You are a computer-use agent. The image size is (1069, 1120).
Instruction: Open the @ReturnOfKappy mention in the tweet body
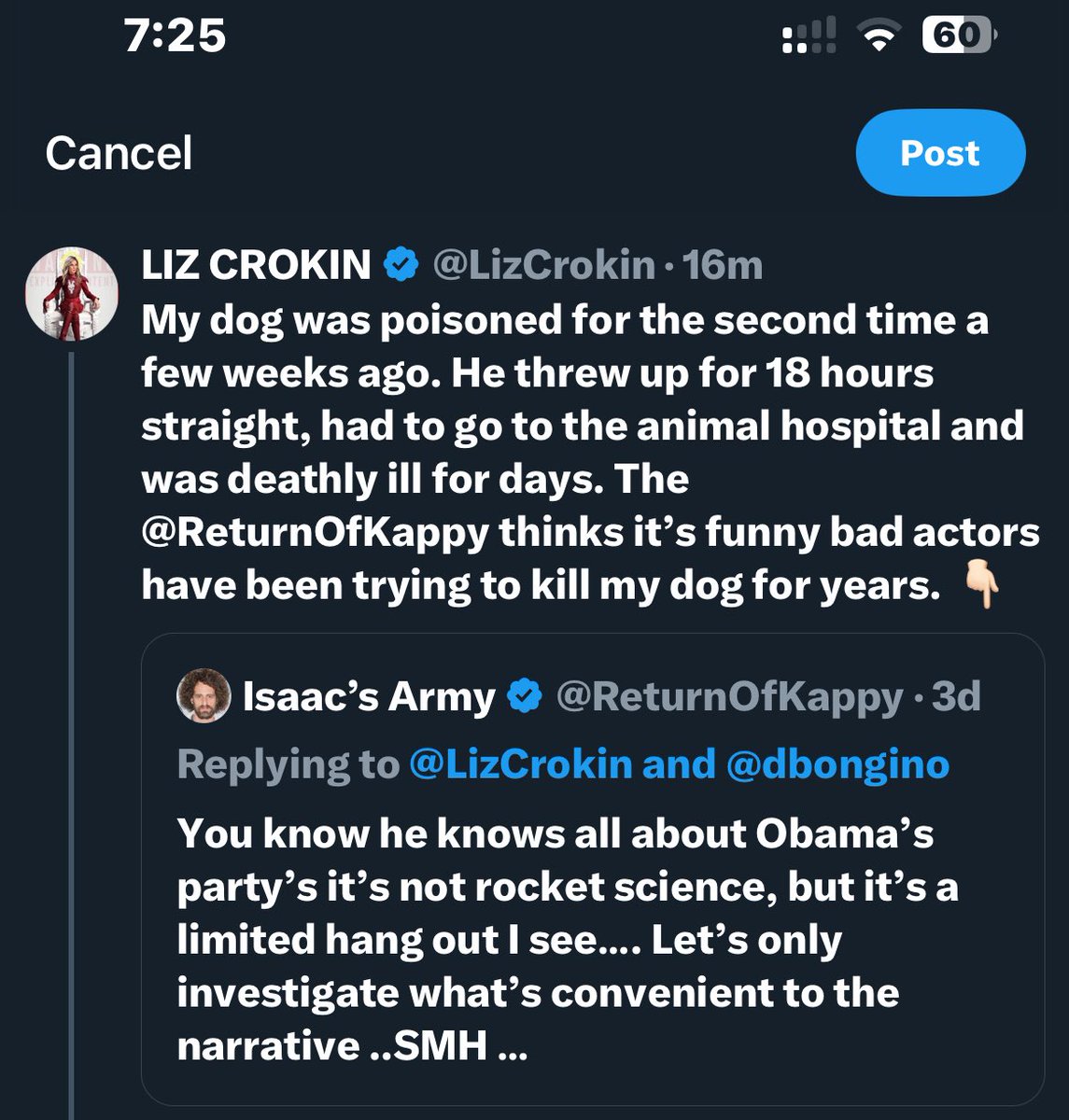[x=315, y=532]
